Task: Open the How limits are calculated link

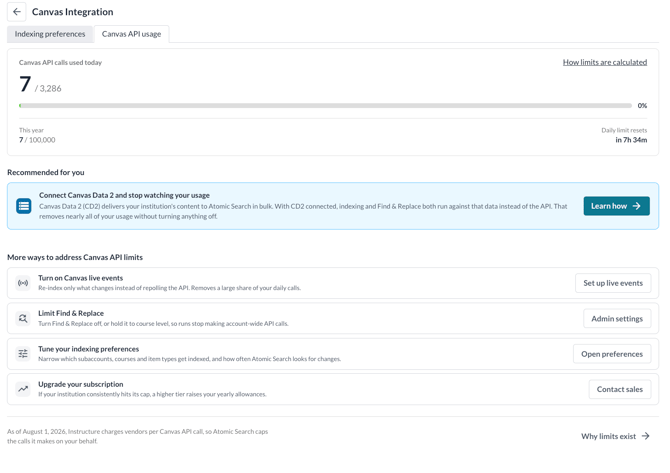Action: tap(605, 62)
